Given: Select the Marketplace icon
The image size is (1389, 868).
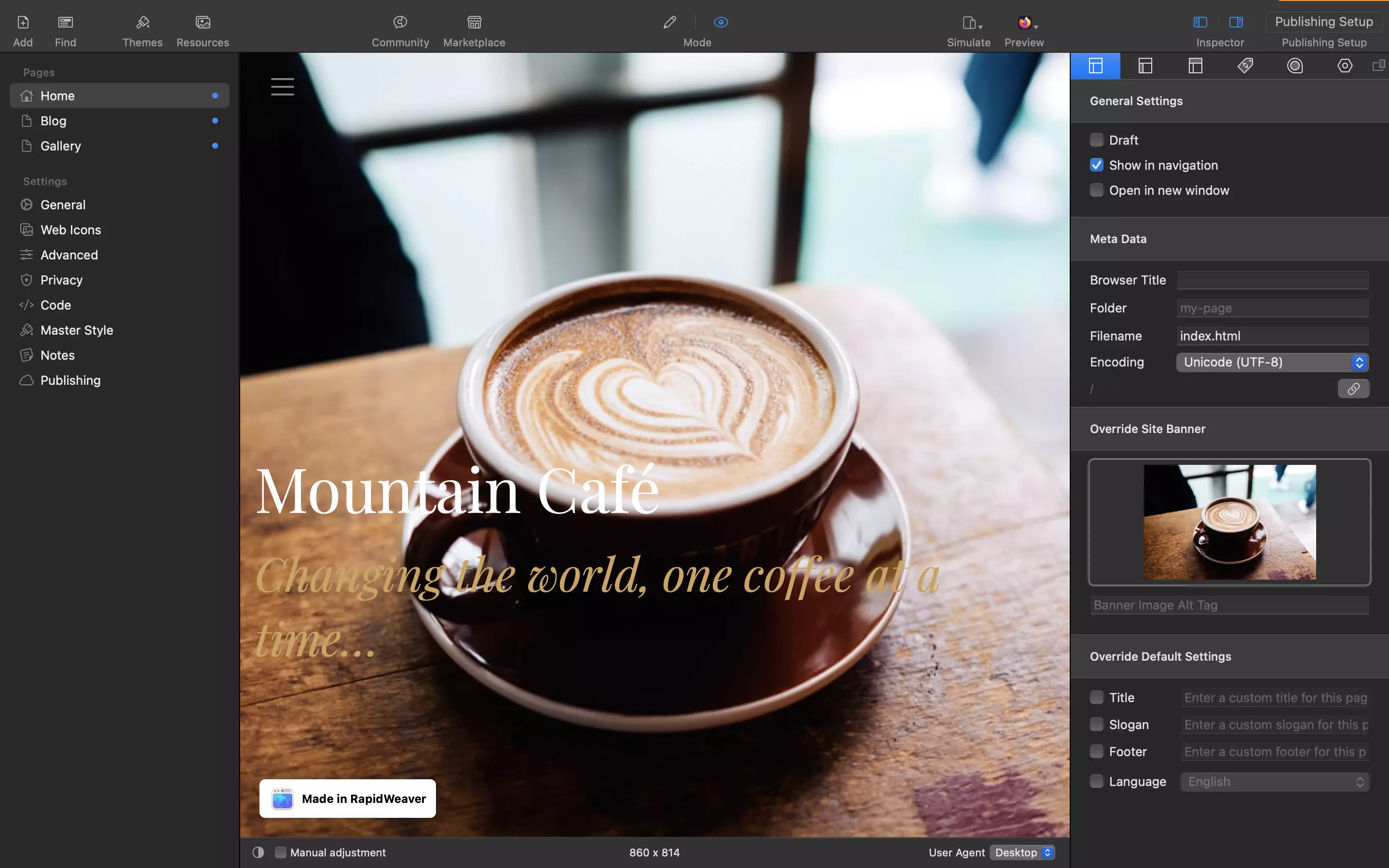Looking at the screenshot, I should (474, 21).
